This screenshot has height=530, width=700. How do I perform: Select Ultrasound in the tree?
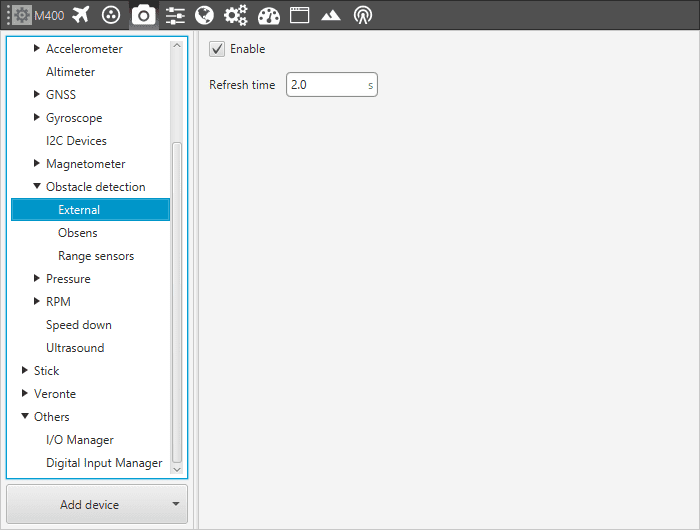coord(75,348)
